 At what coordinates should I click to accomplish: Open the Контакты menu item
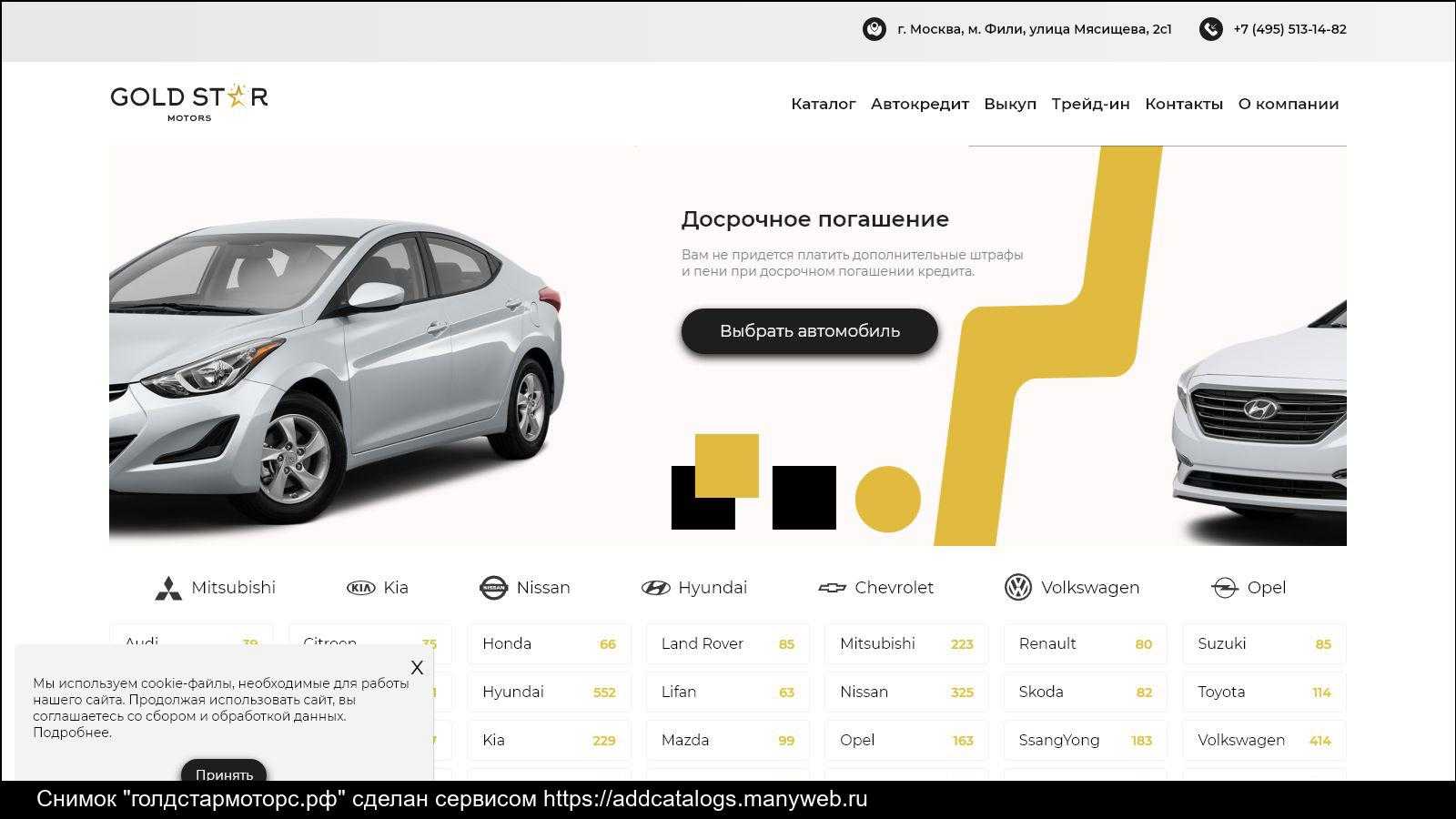(x=1184, y=104)
